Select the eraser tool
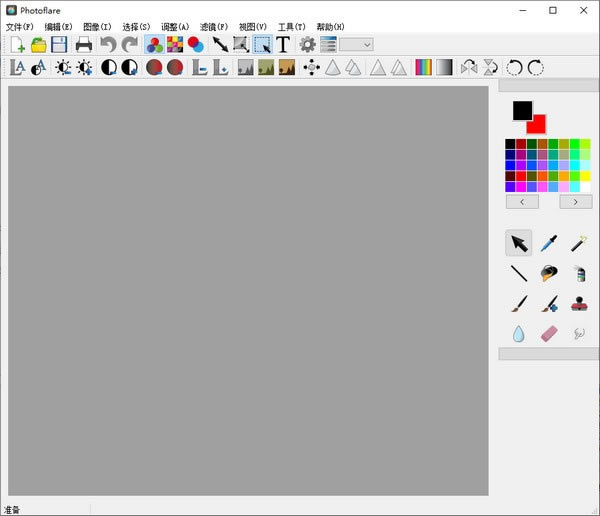 pyautogui.click(x=549, y=334)
